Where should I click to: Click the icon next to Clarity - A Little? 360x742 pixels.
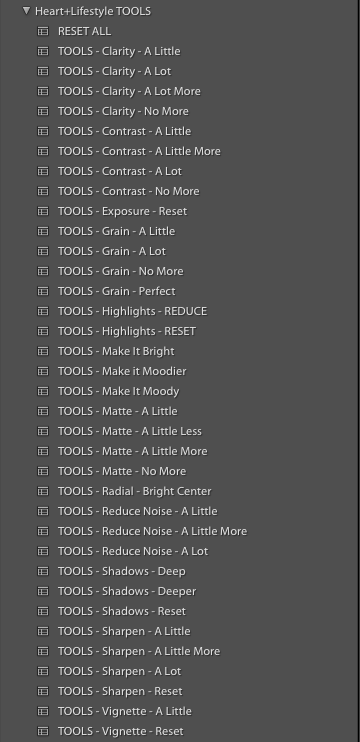(43, 51)
